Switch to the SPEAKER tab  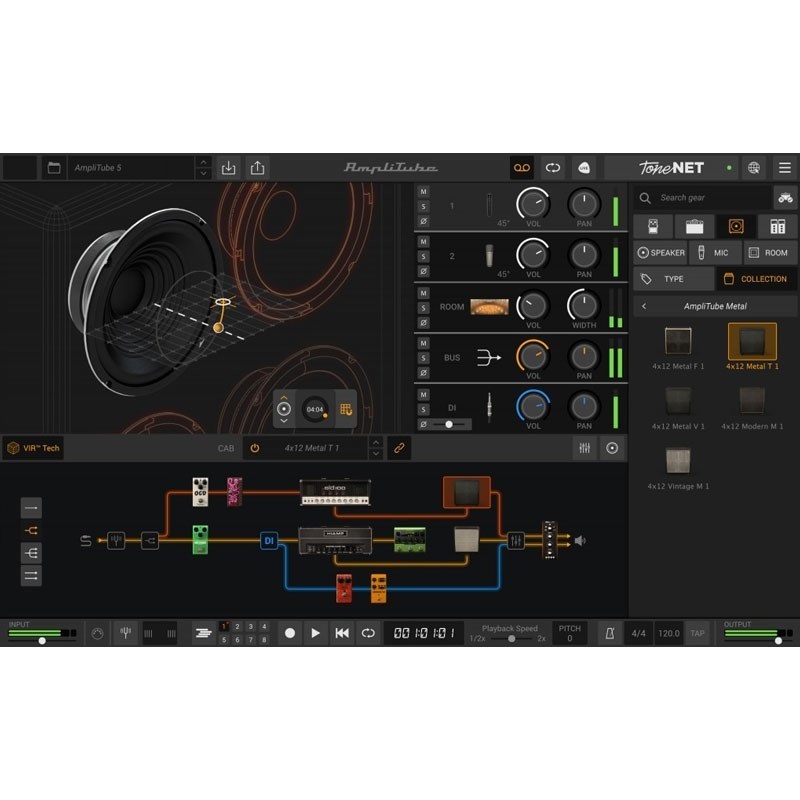coord(661,253)
